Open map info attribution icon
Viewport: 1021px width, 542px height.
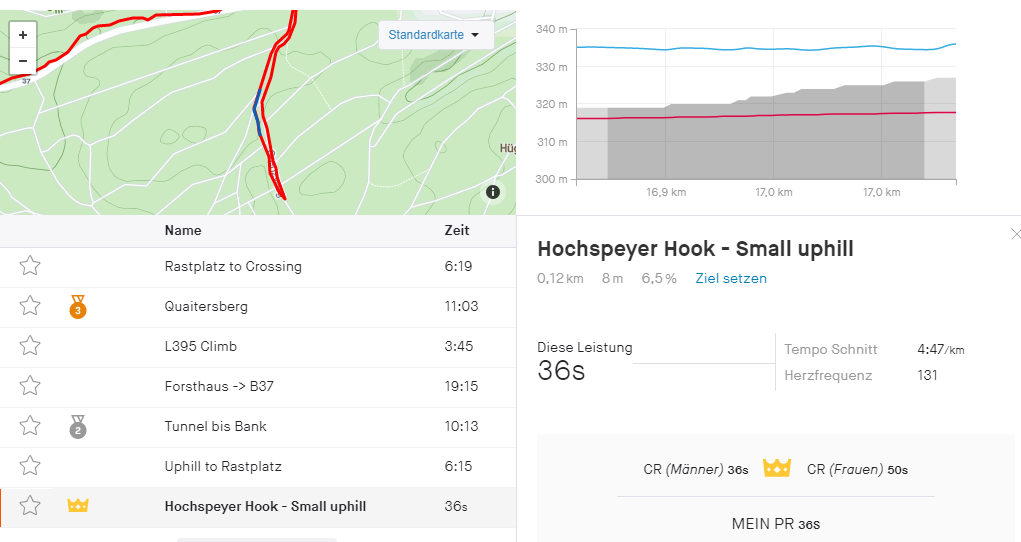493,192
